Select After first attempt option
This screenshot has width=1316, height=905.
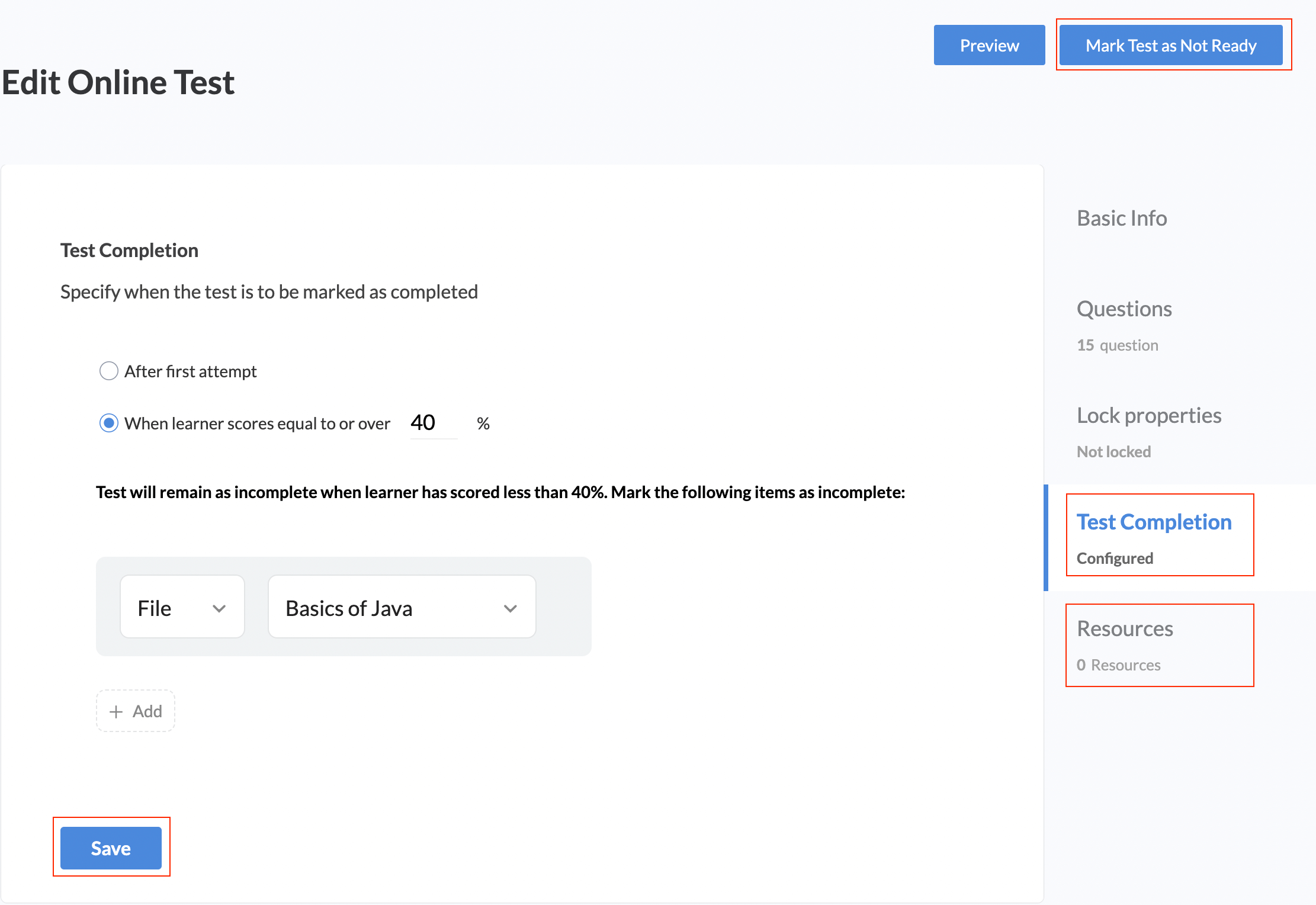[109, 371]
